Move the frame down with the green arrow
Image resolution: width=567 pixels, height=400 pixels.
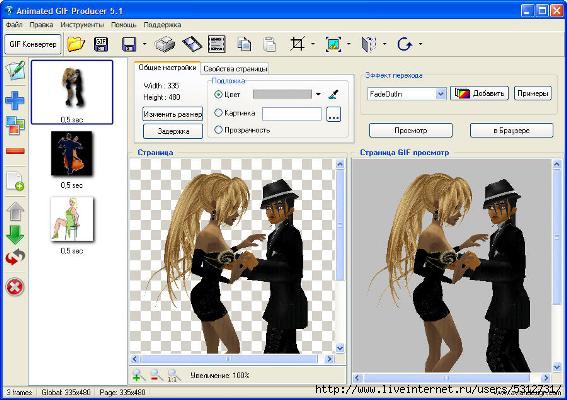(15, 235)
